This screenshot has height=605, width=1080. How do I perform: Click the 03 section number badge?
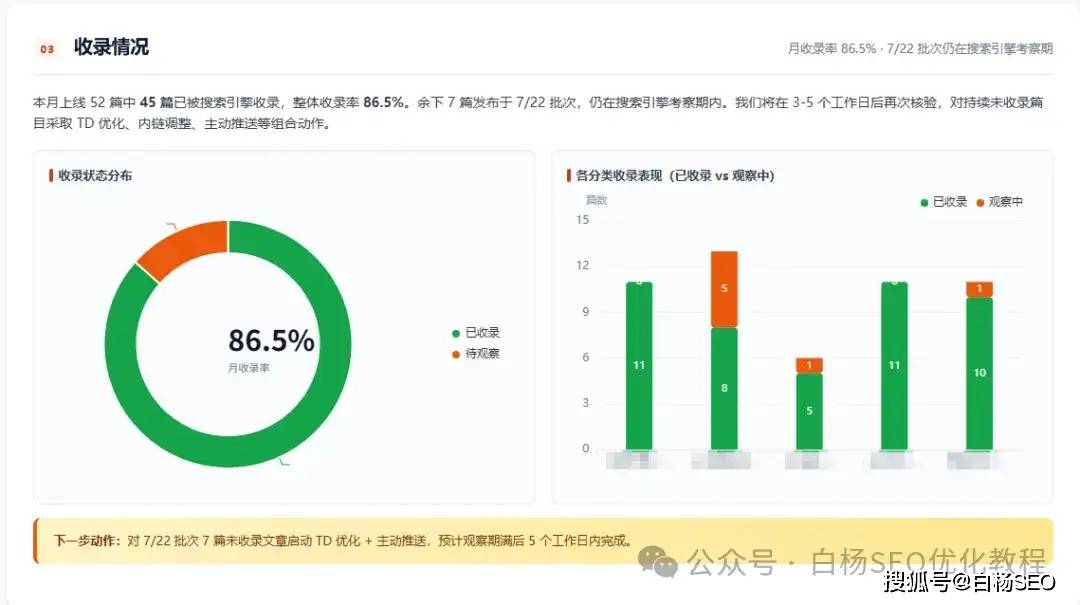[x=47, y=49]
